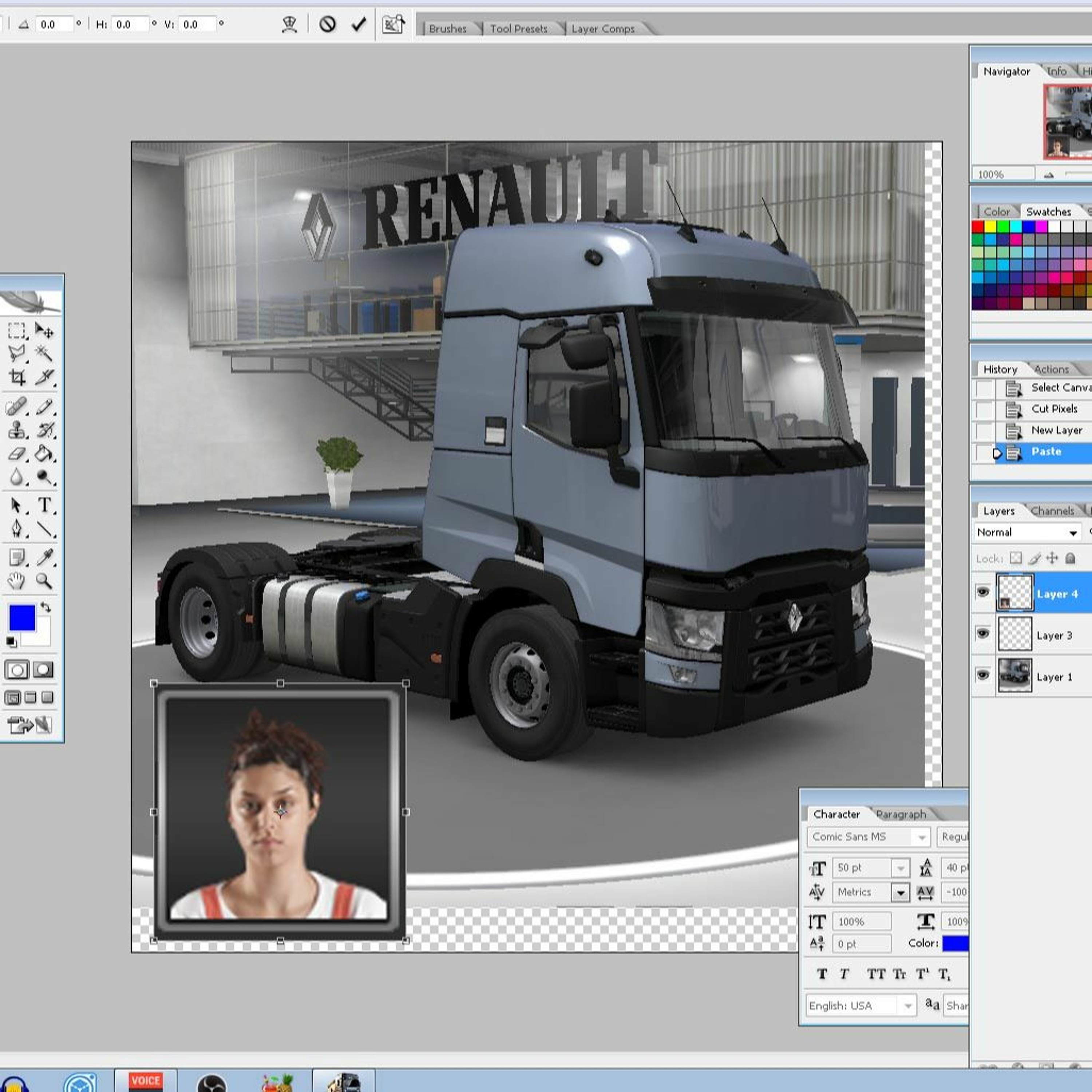
Task: Select the Pen tool
Action: 16,529
